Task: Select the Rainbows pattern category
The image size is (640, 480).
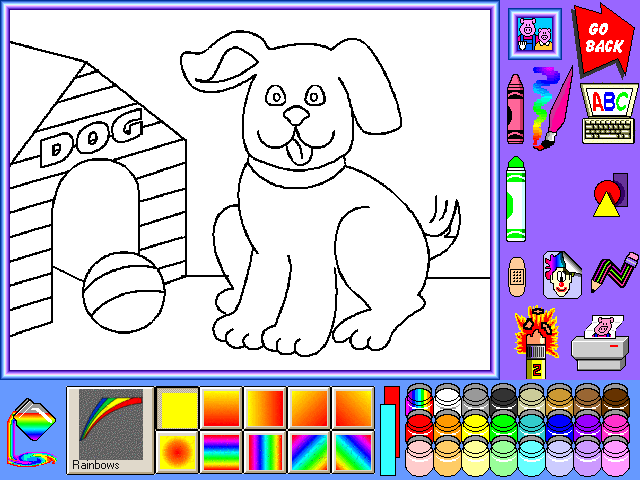Action: 110,430
